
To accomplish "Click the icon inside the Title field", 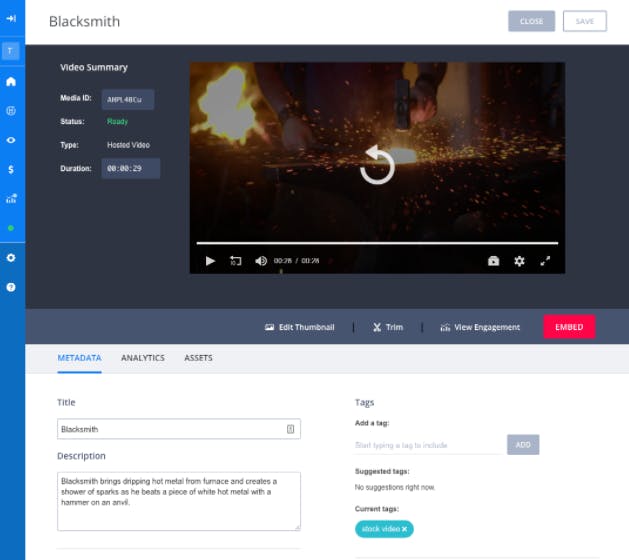I will [290, 429].
